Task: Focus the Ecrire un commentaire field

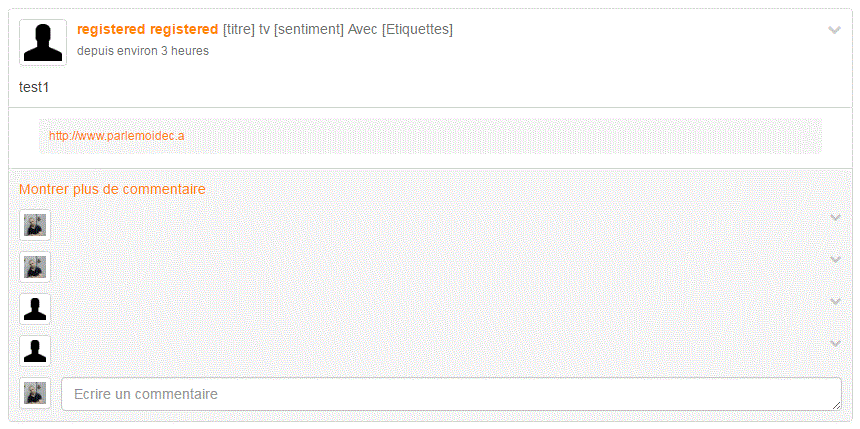Action: coord(451,394)
